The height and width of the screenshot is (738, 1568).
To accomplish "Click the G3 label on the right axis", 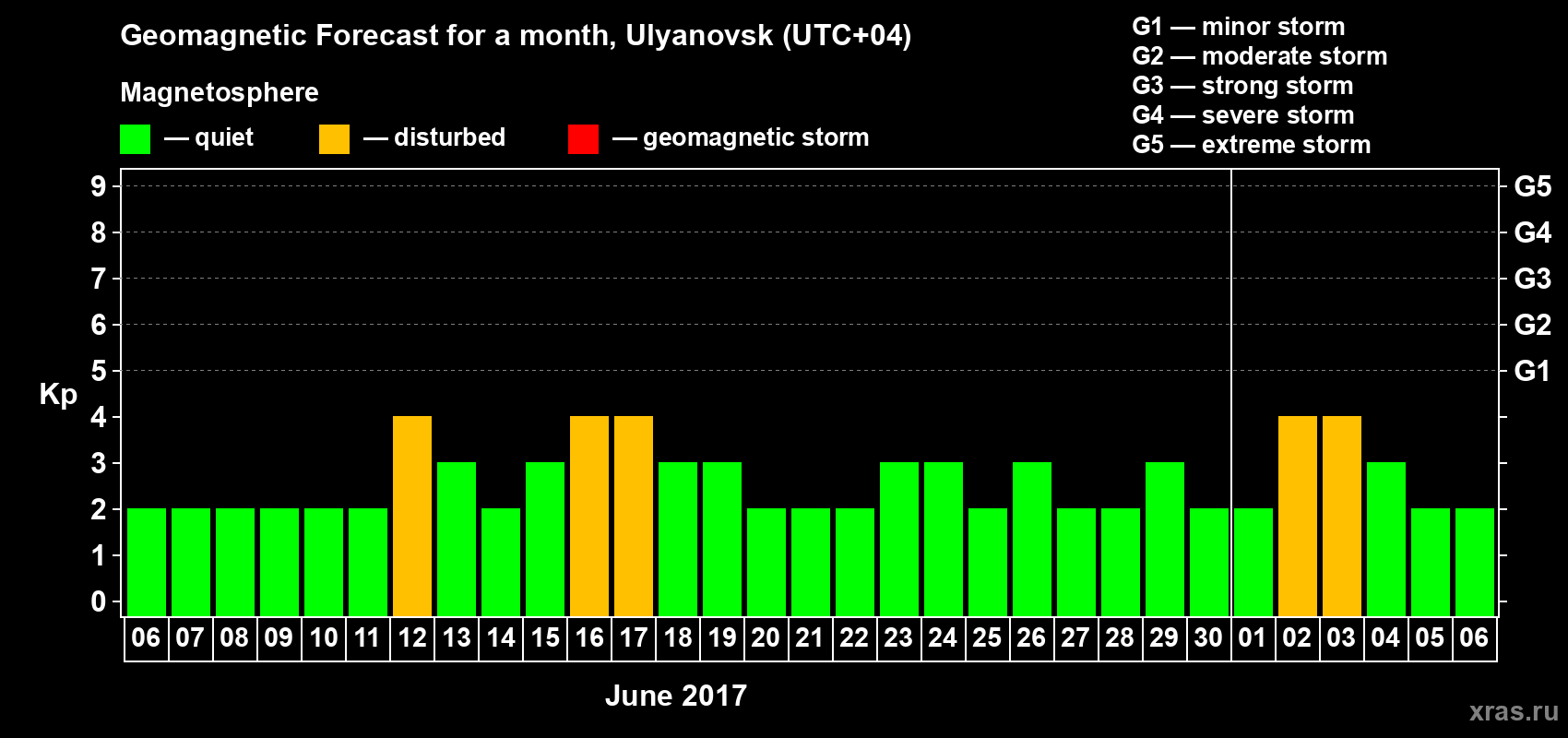I will [x=1533, y=279].
